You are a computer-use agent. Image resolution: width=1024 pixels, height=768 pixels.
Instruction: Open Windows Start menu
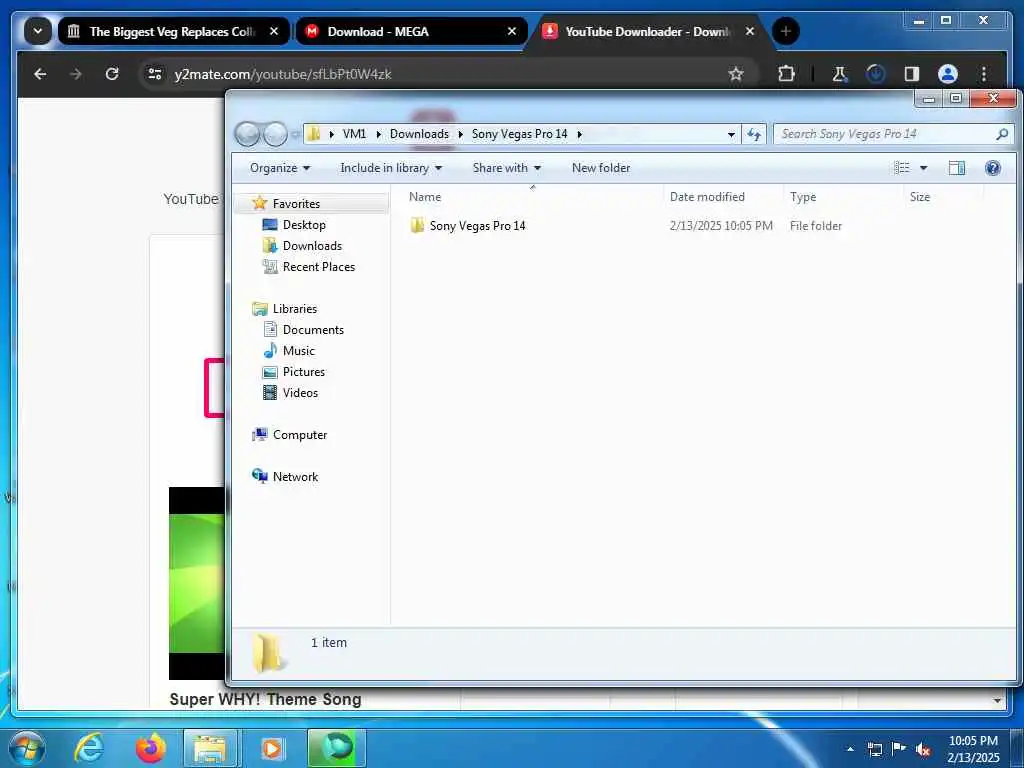click(27, 748)
